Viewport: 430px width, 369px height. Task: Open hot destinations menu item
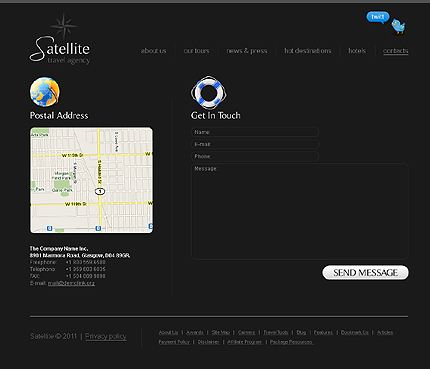[x=308, y=51]
